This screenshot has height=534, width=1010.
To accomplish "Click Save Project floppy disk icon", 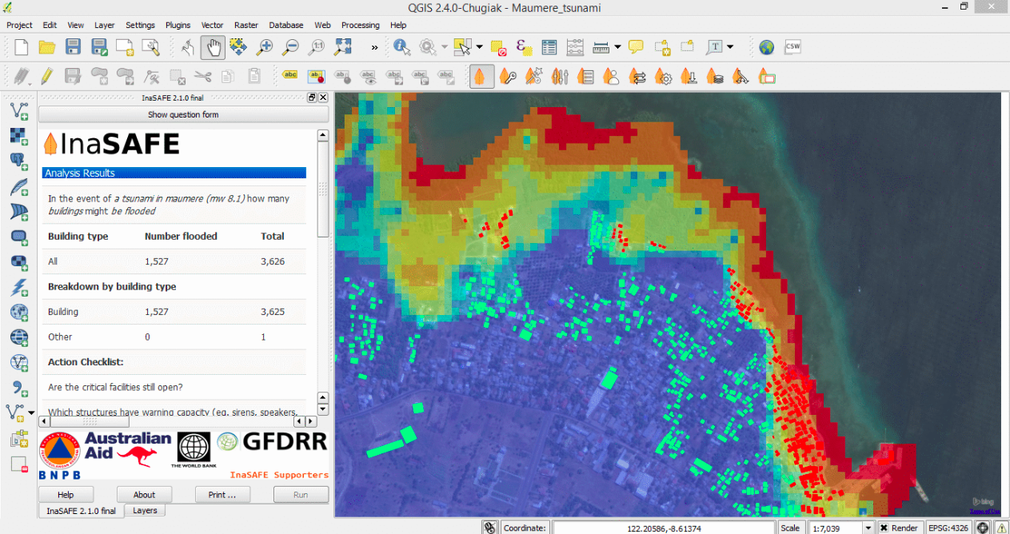I will pos(73,46).
